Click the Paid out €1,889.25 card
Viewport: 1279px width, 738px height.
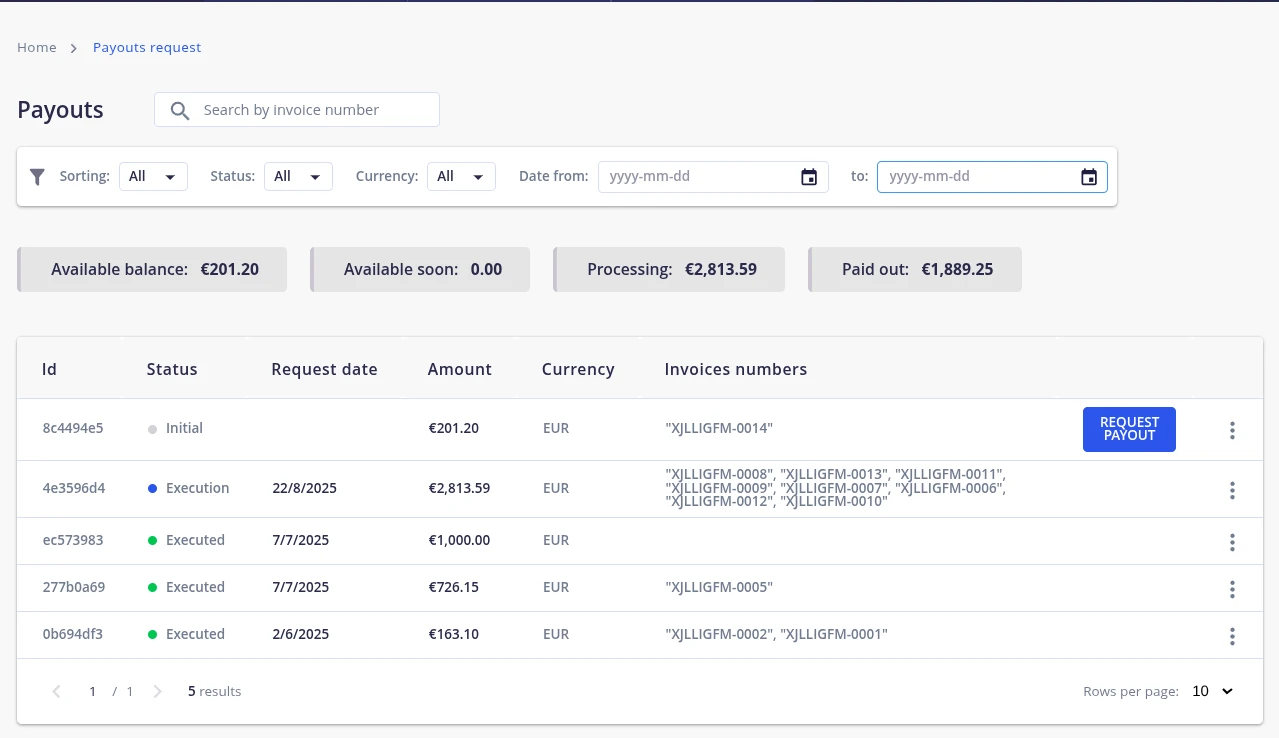(915, 269)
